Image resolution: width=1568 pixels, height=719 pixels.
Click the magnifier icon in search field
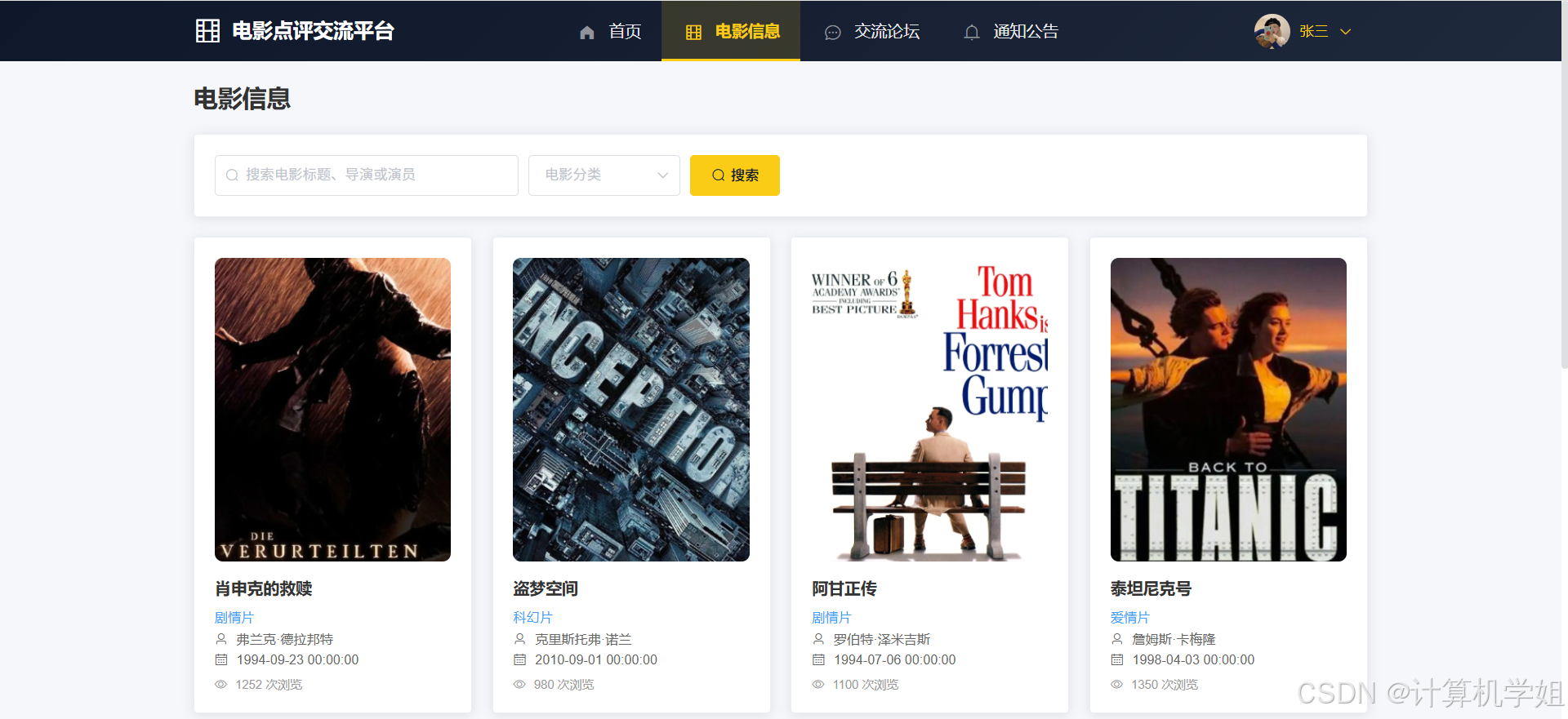pos(232,175)
